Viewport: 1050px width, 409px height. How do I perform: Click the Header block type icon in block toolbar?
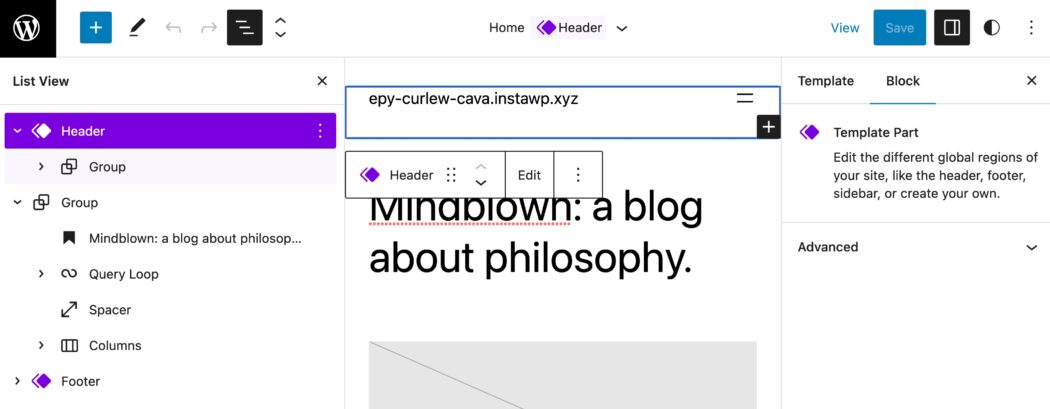[x=370, y=175]
